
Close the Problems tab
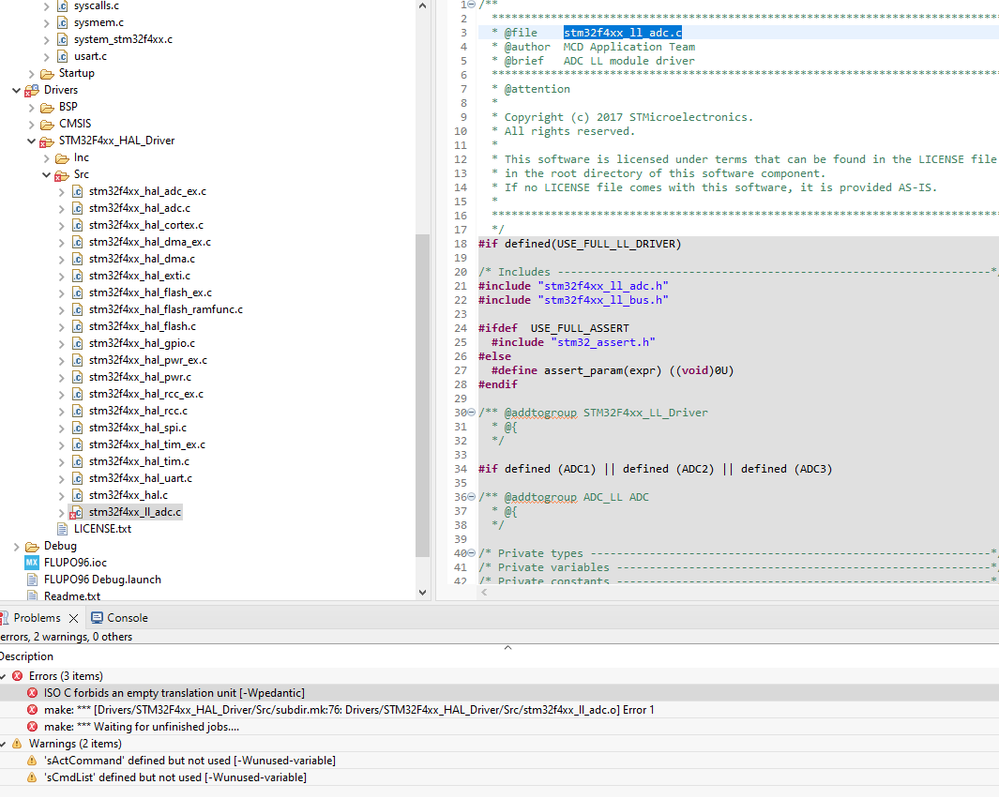pyautogui.click(x=73, y=618)
